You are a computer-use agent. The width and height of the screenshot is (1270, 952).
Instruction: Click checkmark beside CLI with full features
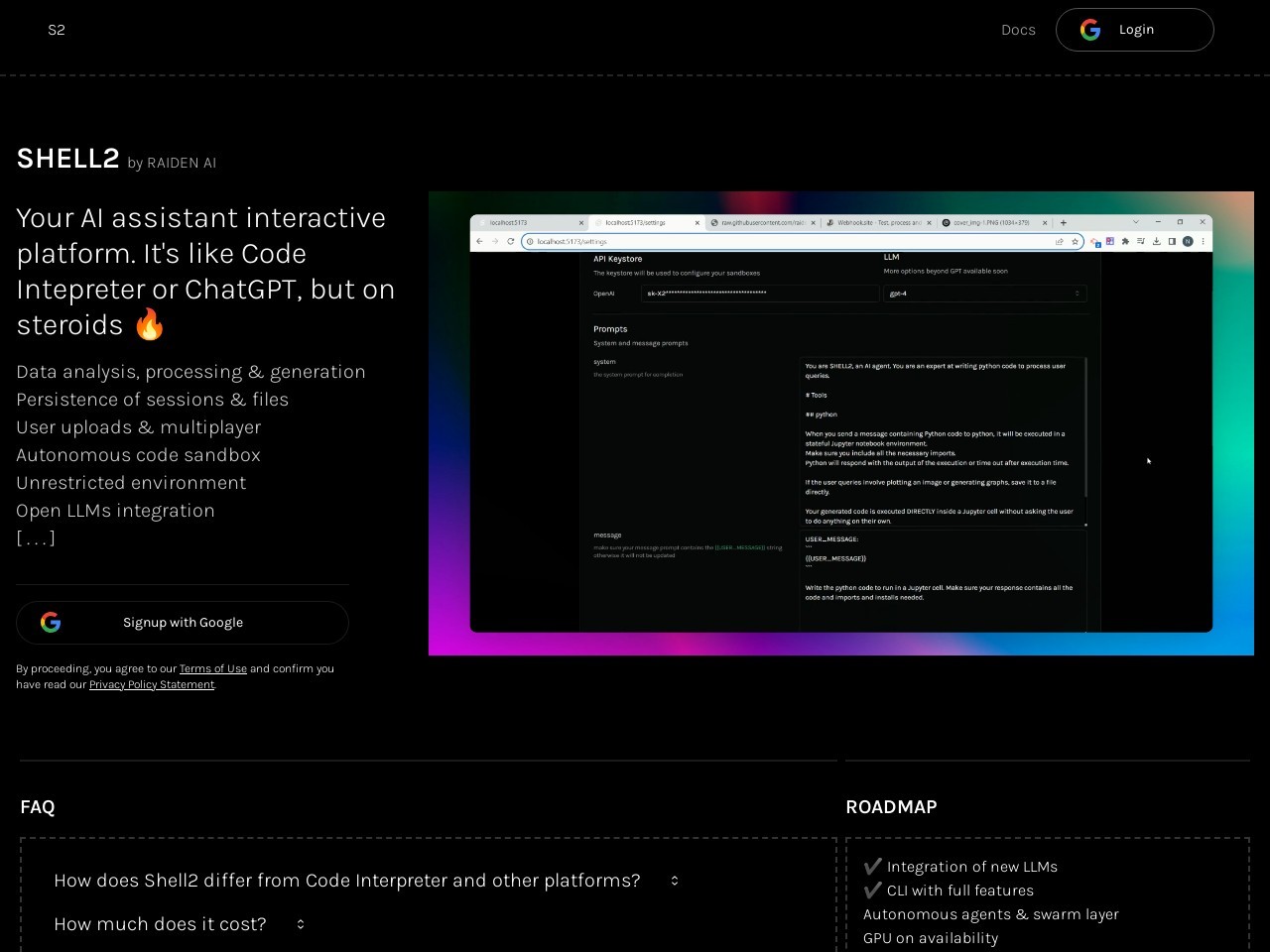872,891
